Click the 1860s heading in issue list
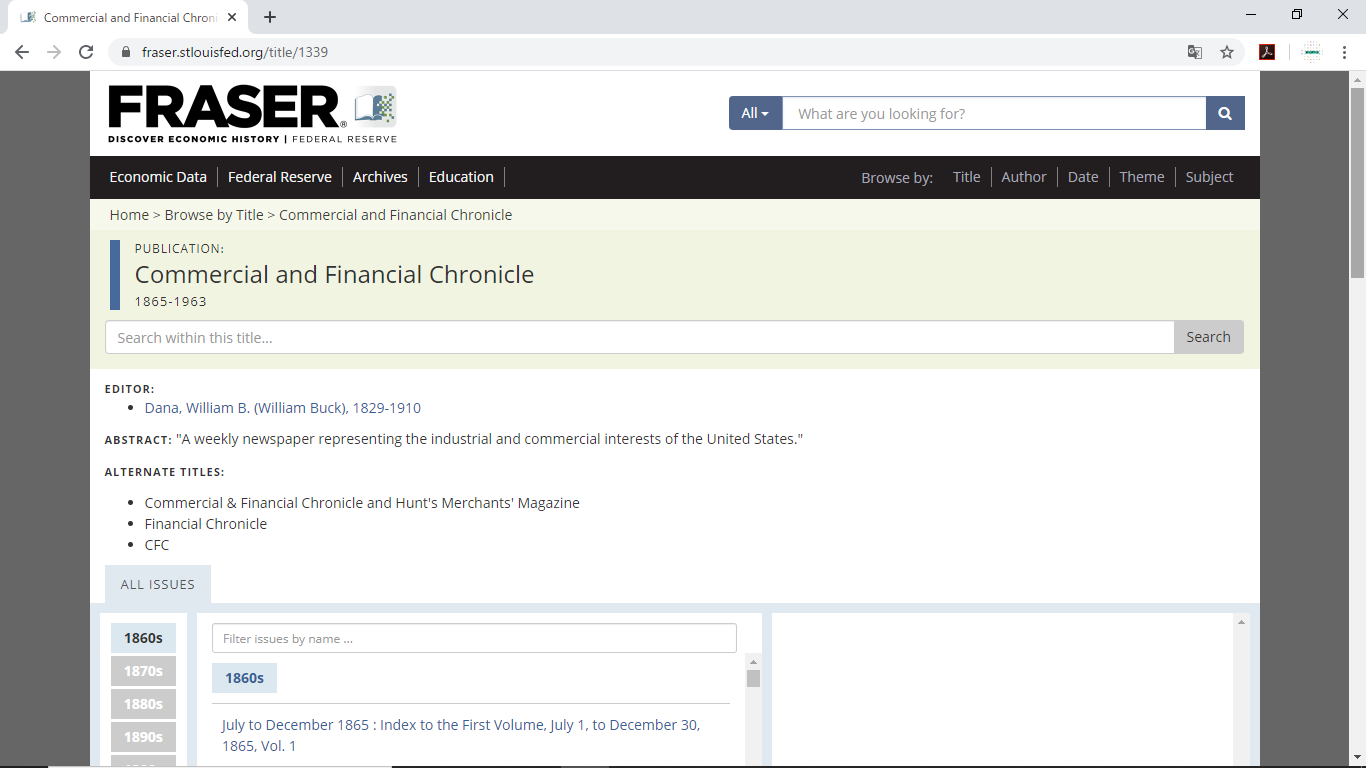The image size is (1366, 768). 244,678
